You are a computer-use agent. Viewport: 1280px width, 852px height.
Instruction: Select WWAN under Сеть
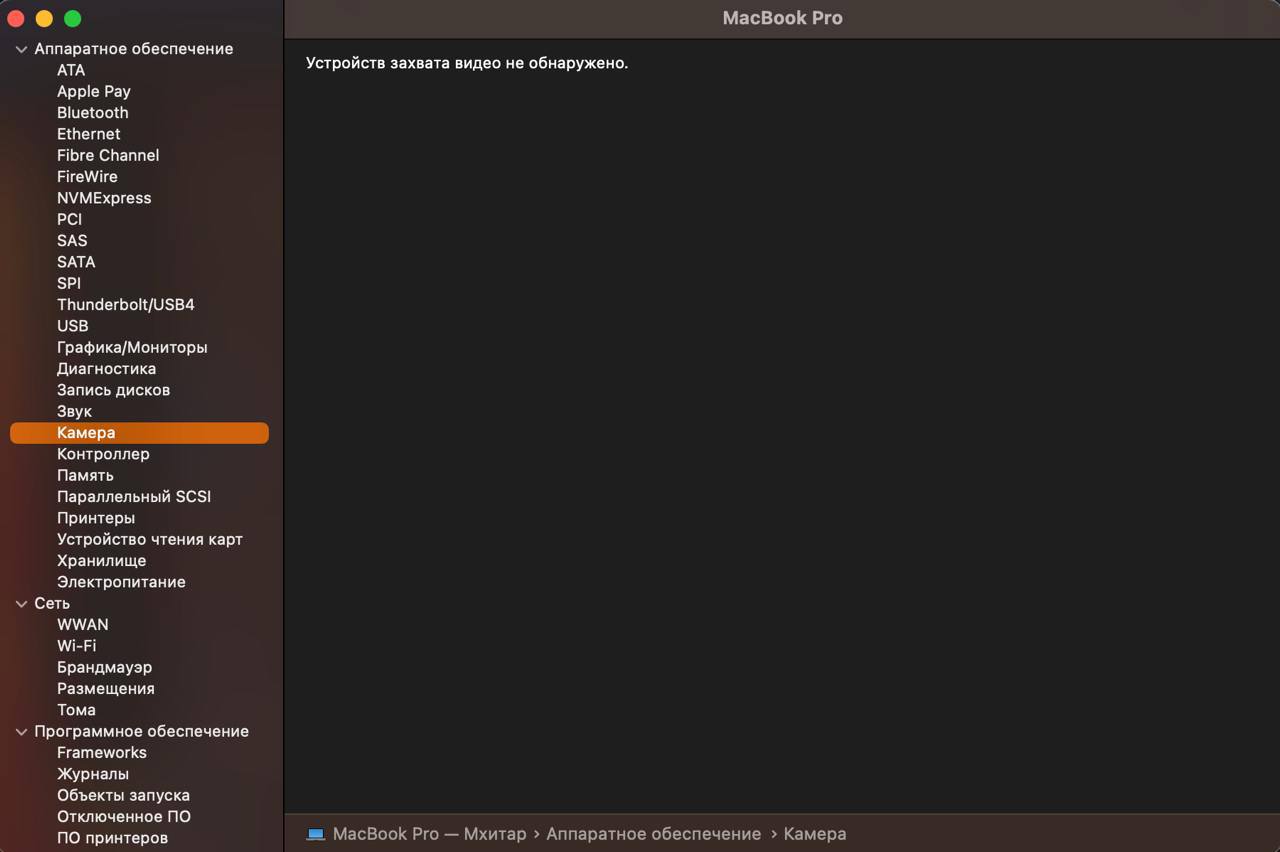coord(83,625)
